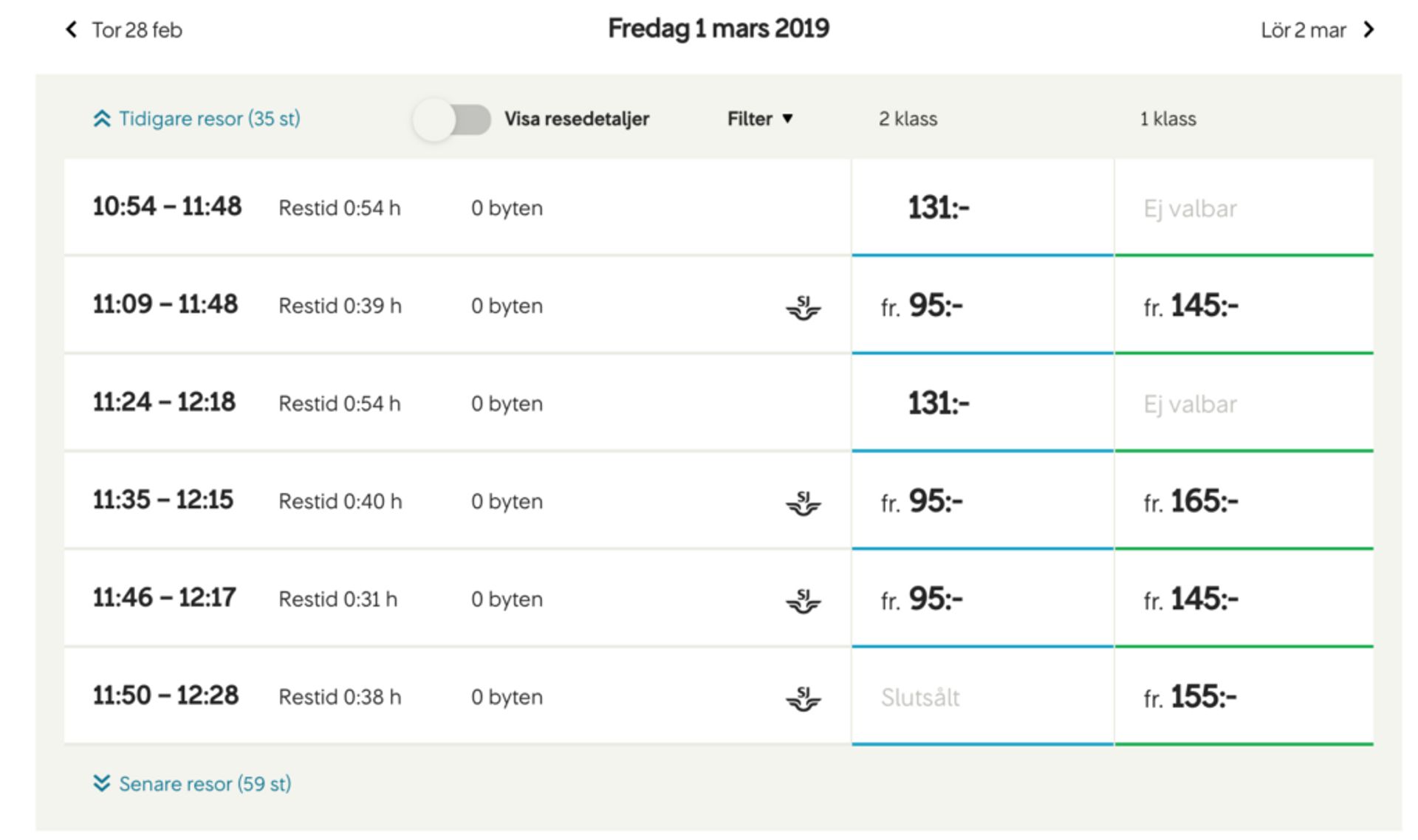
Task: Choose 2 klass fr. 95:- on 11:35 trip
Action: (982, 501)
